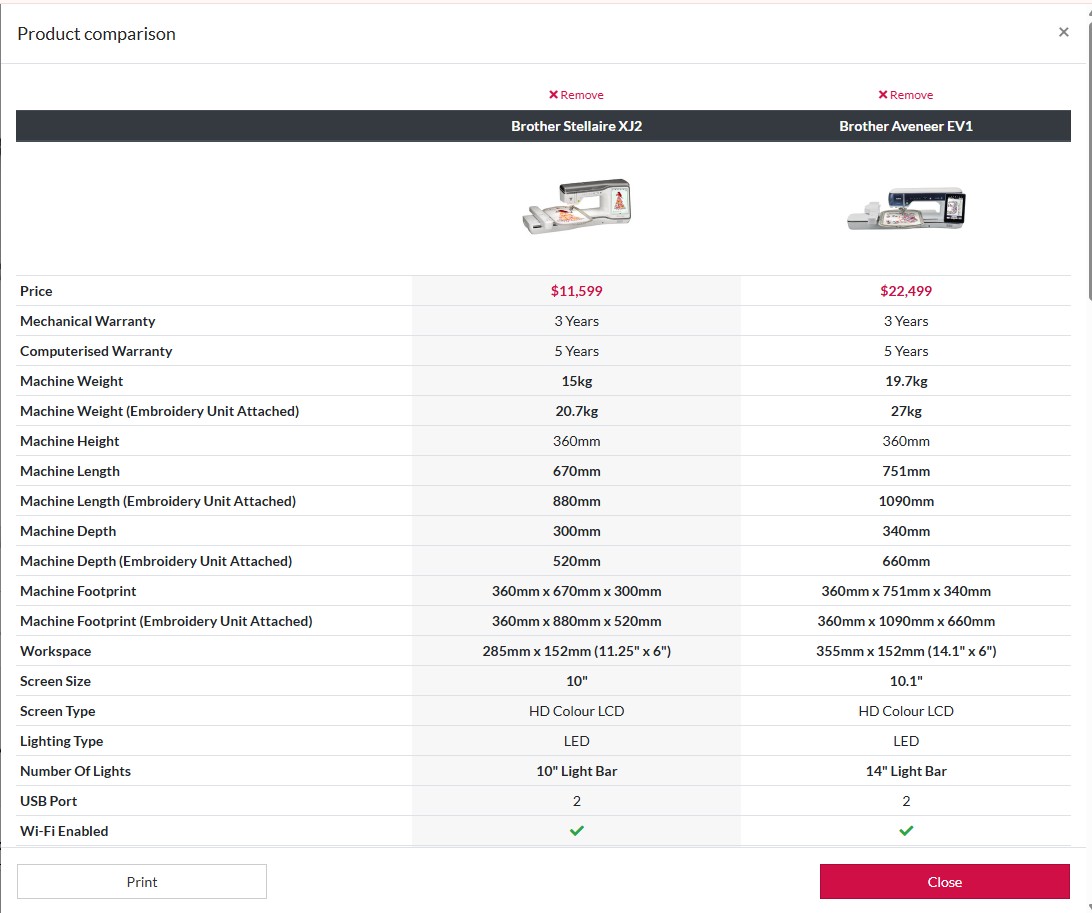Click the $22,499 price value
Image resolution: width=1092 pixels, height=913 pixels.
(x=906, y=291)
